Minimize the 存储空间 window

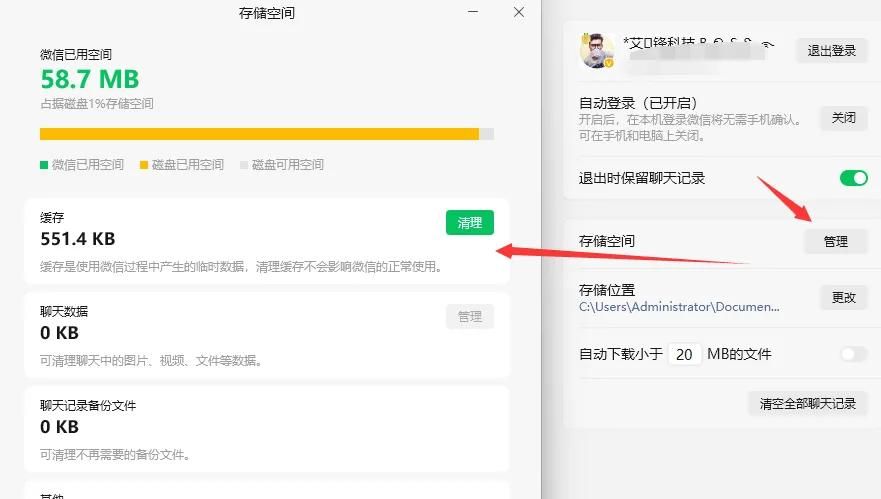click(x=473, y=12)
